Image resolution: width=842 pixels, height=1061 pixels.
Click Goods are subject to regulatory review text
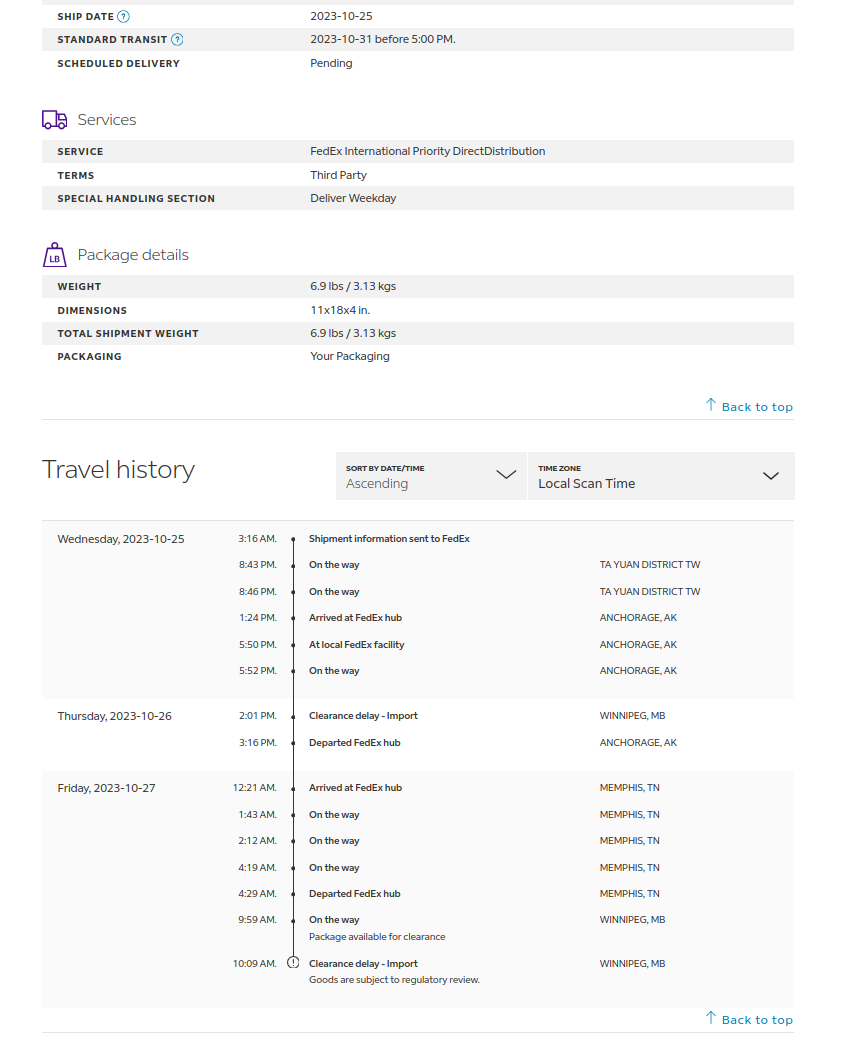coord(394,980)
